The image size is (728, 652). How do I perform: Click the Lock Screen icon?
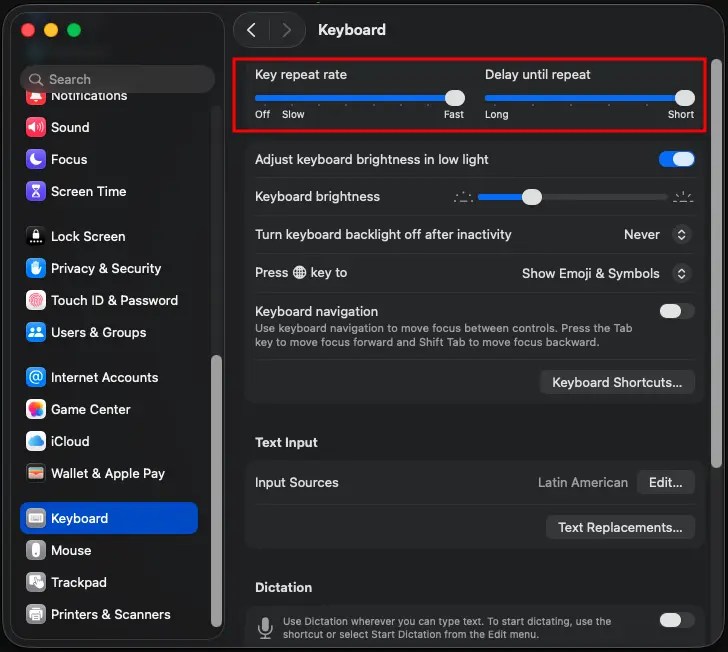click(36, 236)
